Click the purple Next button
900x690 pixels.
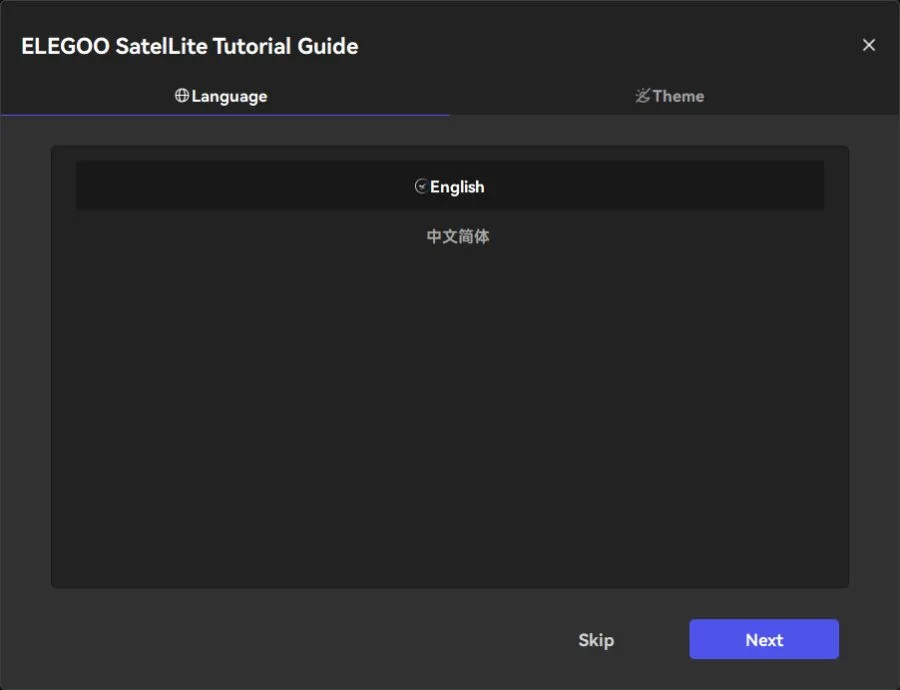(763, 640)
